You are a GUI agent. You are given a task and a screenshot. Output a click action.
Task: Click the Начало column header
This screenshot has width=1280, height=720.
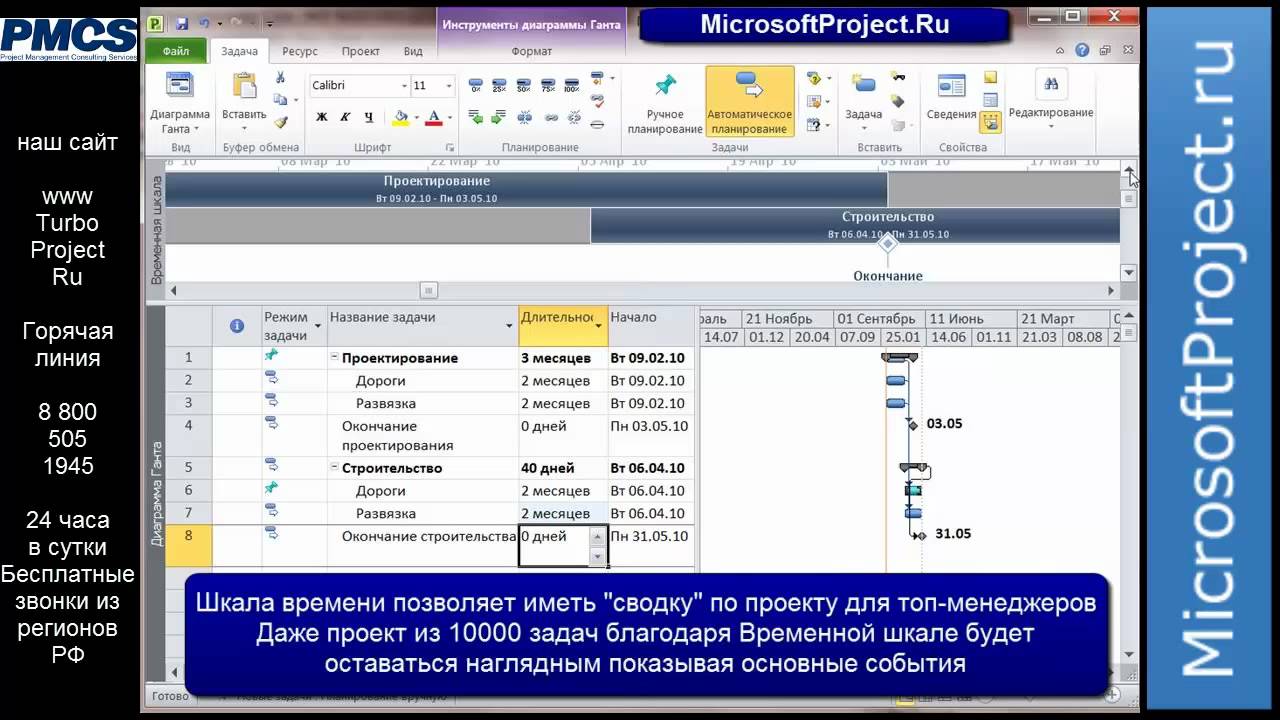pyautogui.click(x=651, y=326)
